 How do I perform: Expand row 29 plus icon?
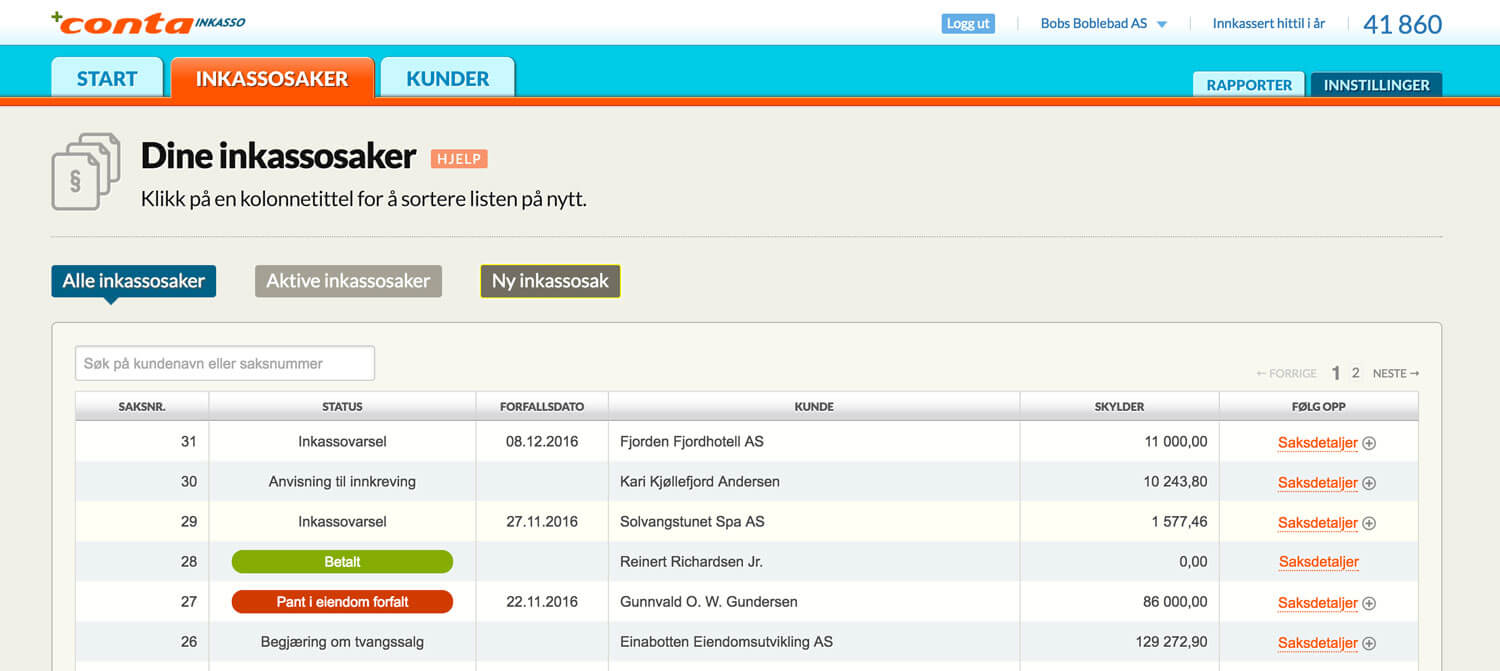click(1369, 523)
